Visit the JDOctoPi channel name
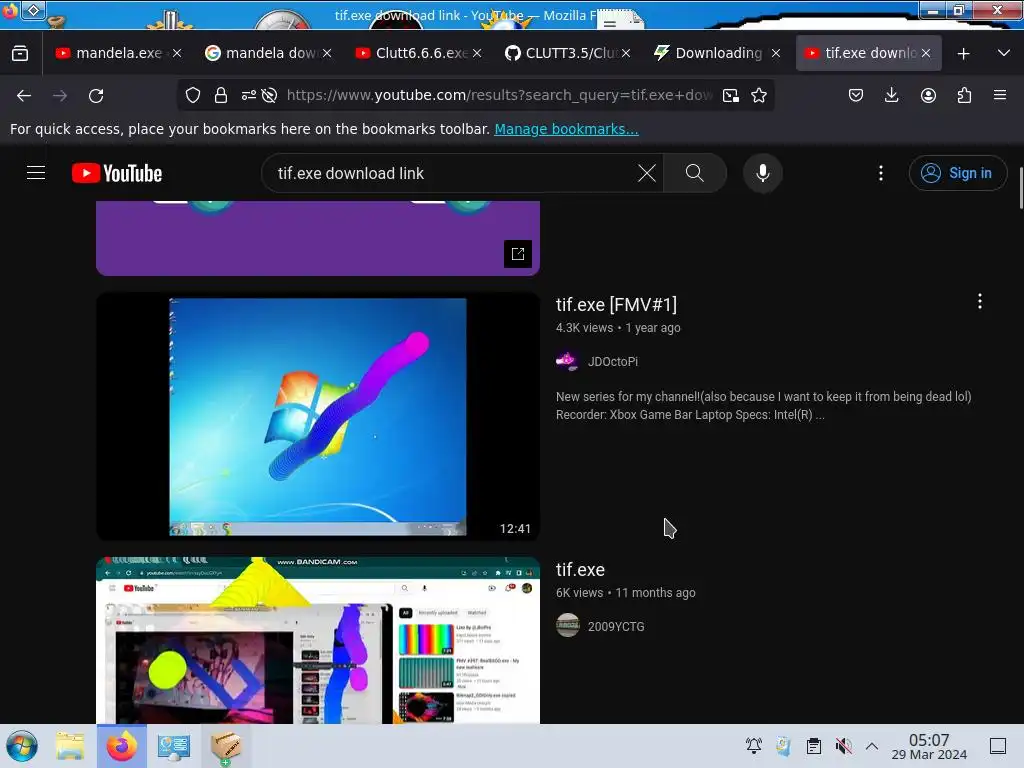Viewport: 1024px width, 768px height. point(613,362)
